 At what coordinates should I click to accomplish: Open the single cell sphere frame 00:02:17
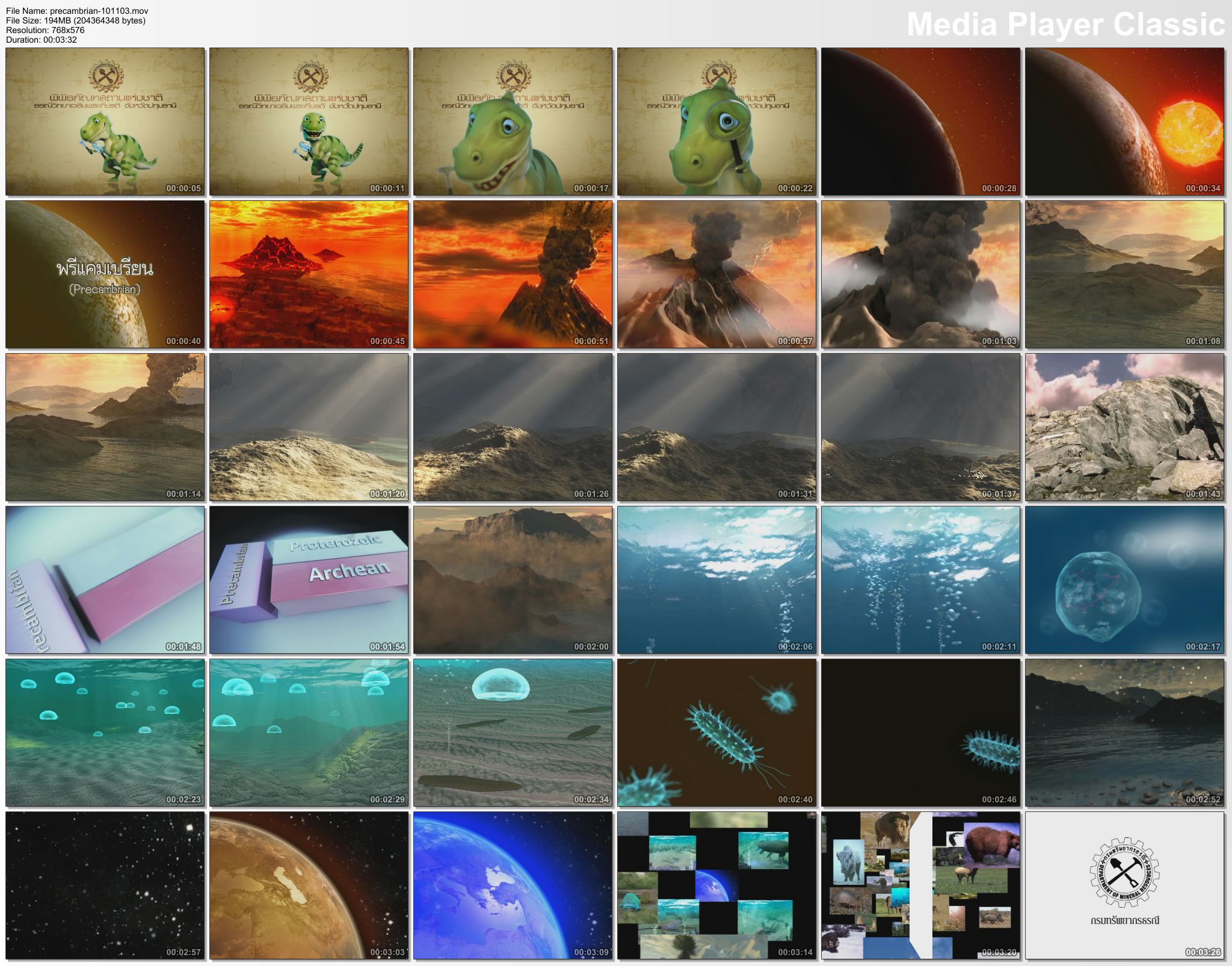1125,580
